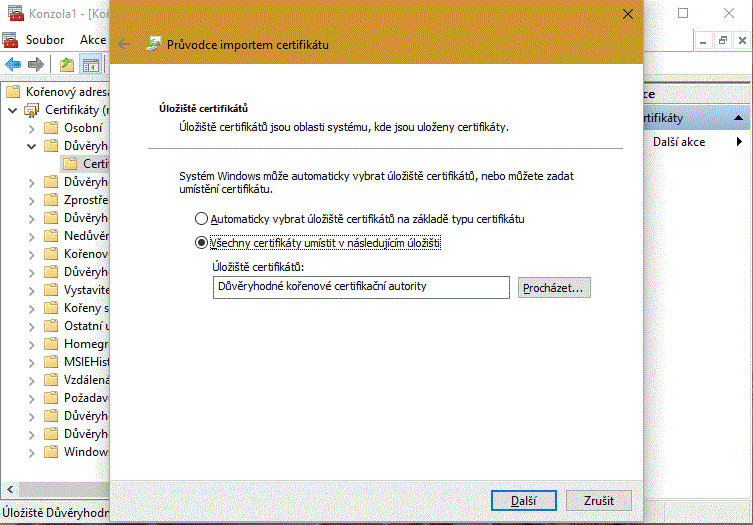
Task: Collapse the Certifikáty actions section arrow
Action: point(739,118)
